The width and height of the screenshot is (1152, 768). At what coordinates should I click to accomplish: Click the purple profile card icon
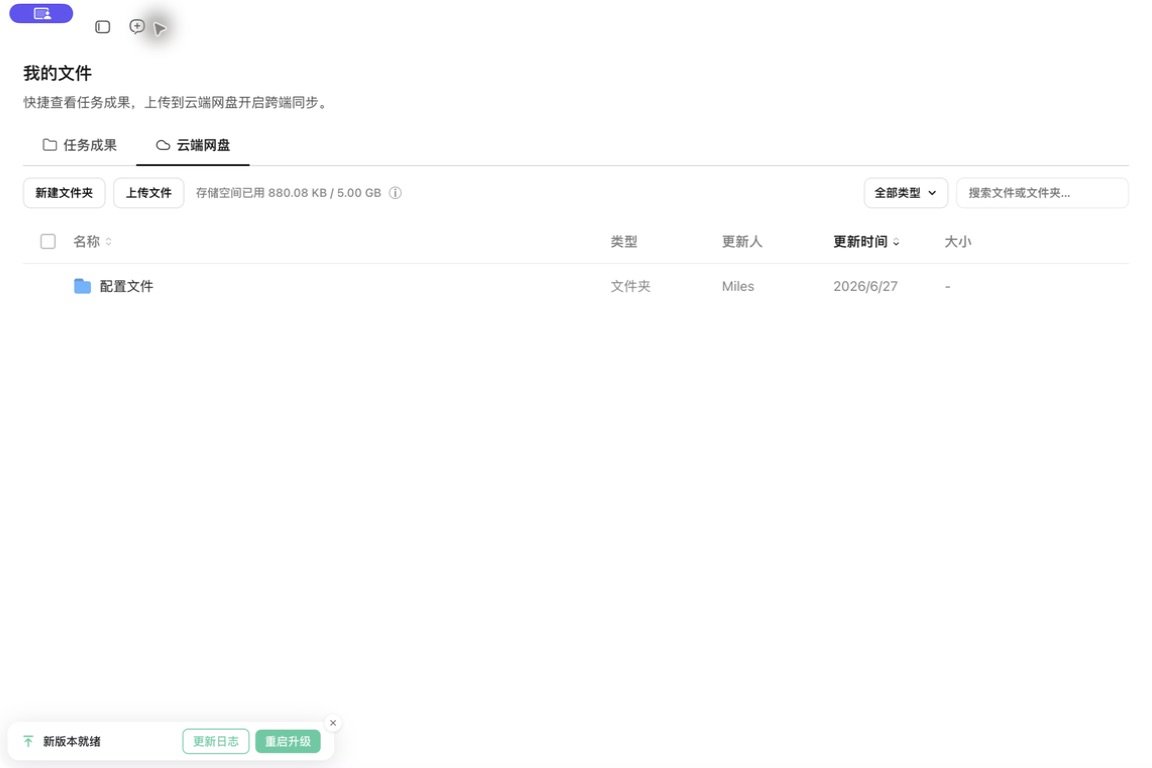point(41,13)
